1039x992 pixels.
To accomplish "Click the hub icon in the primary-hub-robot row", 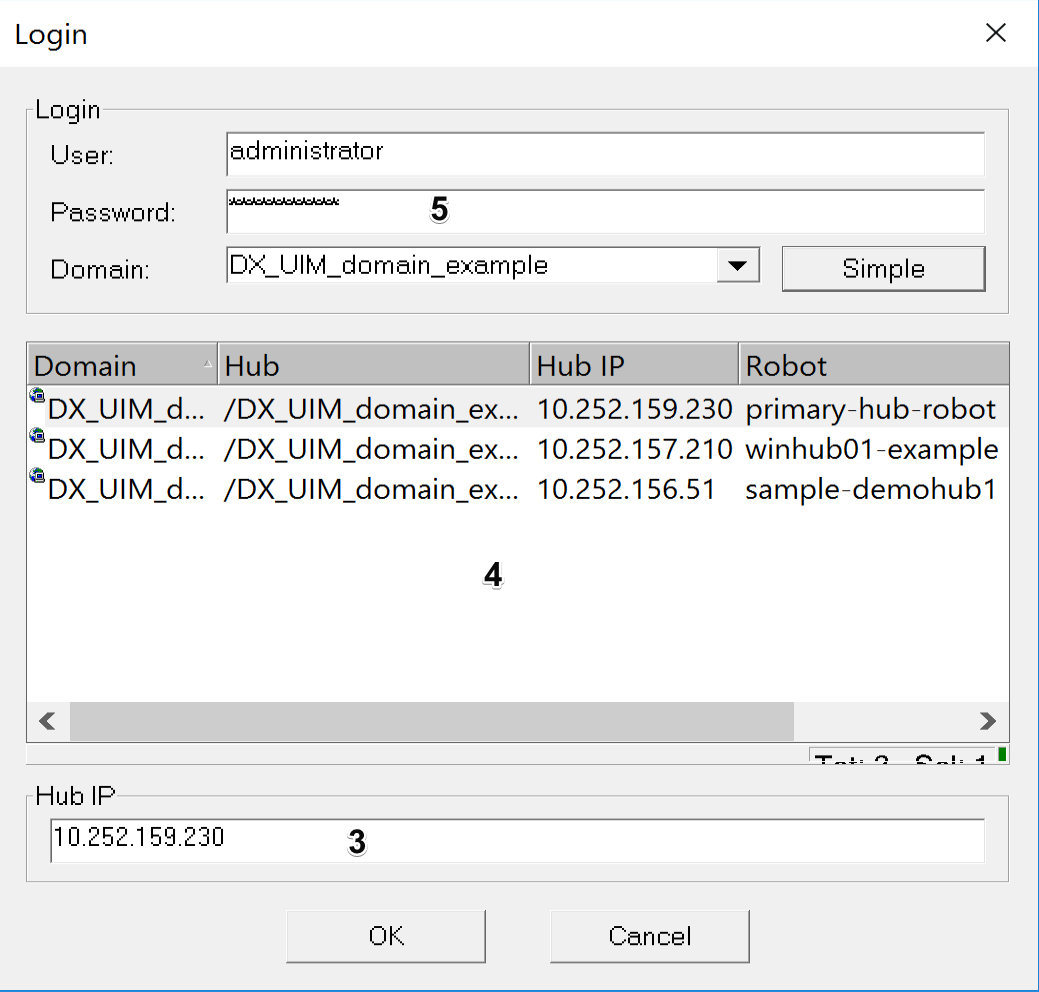I will click(37, 396).
